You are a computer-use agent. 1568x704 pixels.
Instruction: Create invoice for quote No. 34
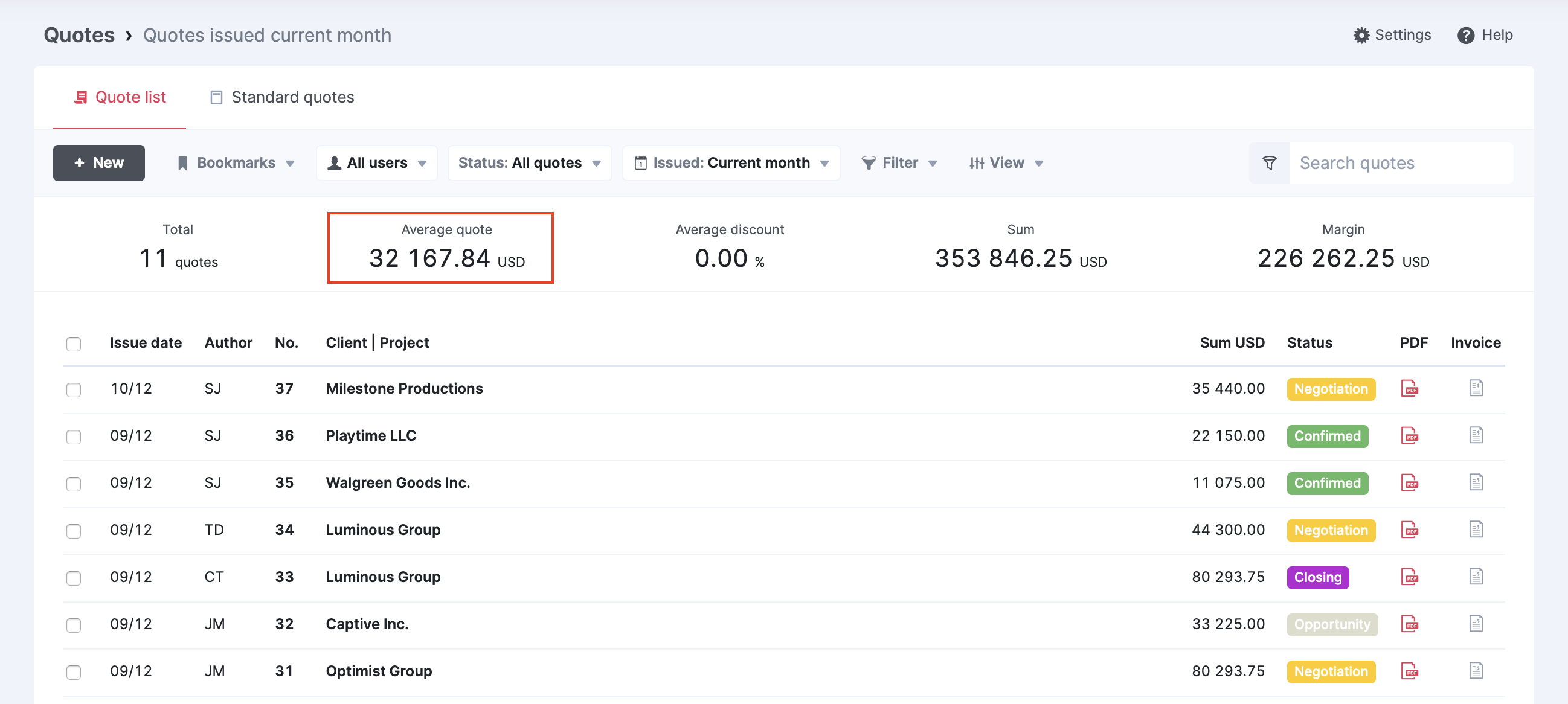click(x=1476, y=530)
